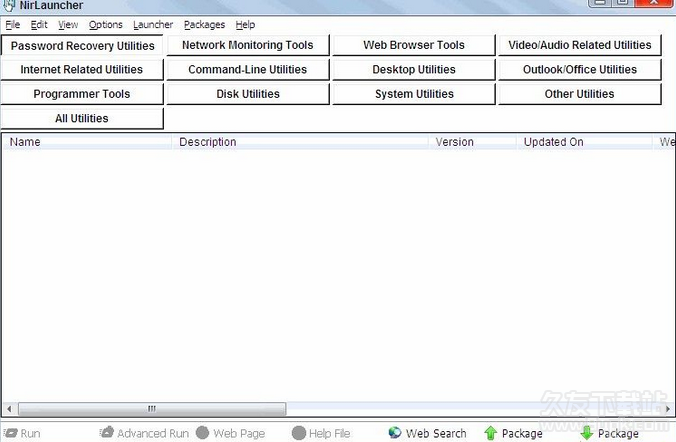This screenshot has width=676, height=442.
Task: Click the NirLauncher title bar app icon
Action: (x=9, y=6)
